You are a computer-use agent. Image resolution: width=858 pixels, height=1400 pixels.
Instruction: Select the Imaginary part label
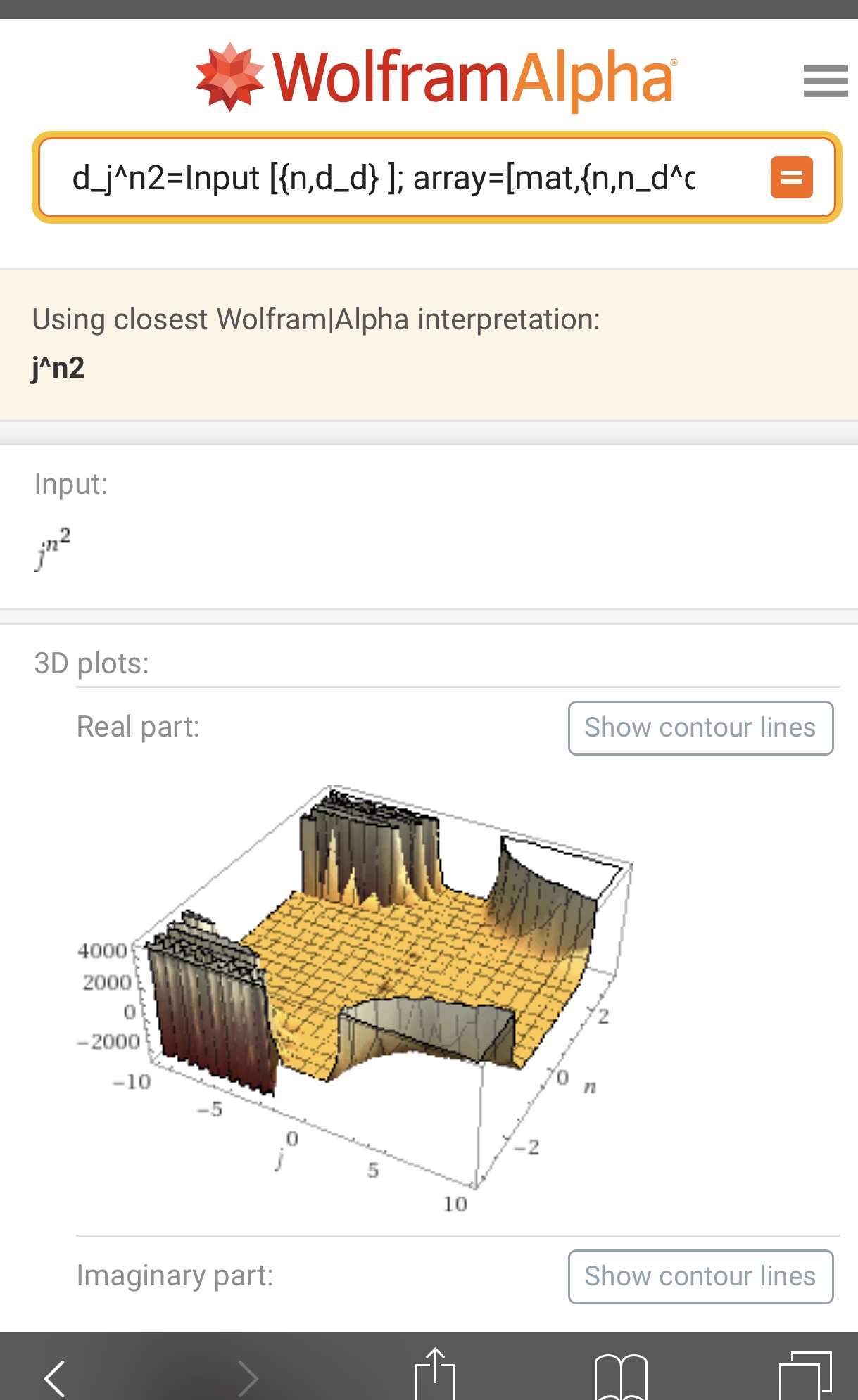[175, 1275]
